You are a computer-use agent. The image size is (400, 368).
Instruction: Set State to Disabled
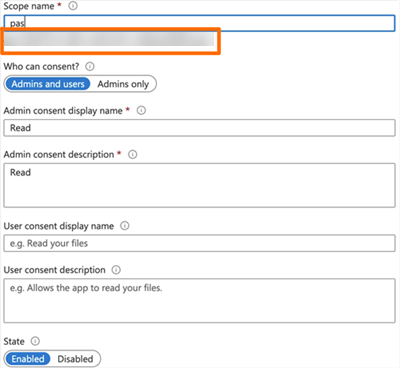[x=75, y=359]
